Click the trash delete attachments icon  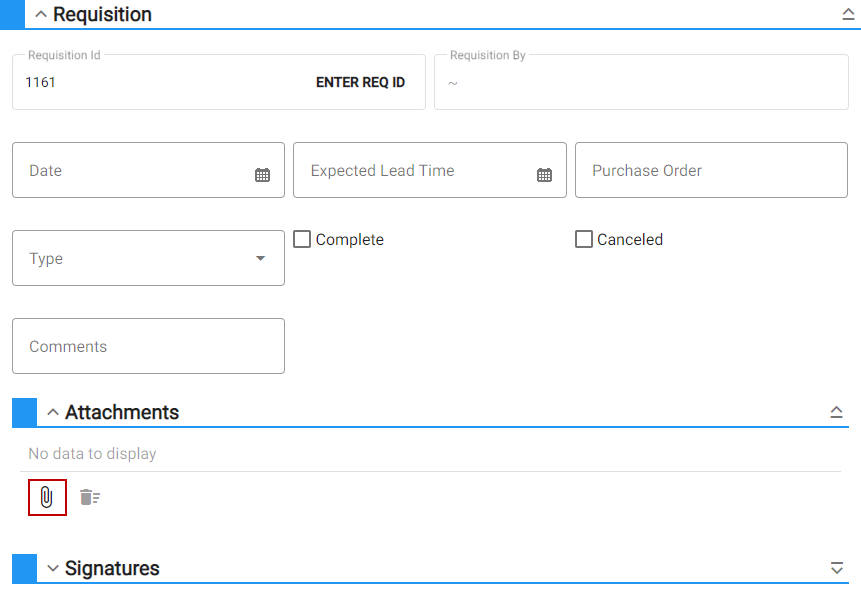coord(90,498)
